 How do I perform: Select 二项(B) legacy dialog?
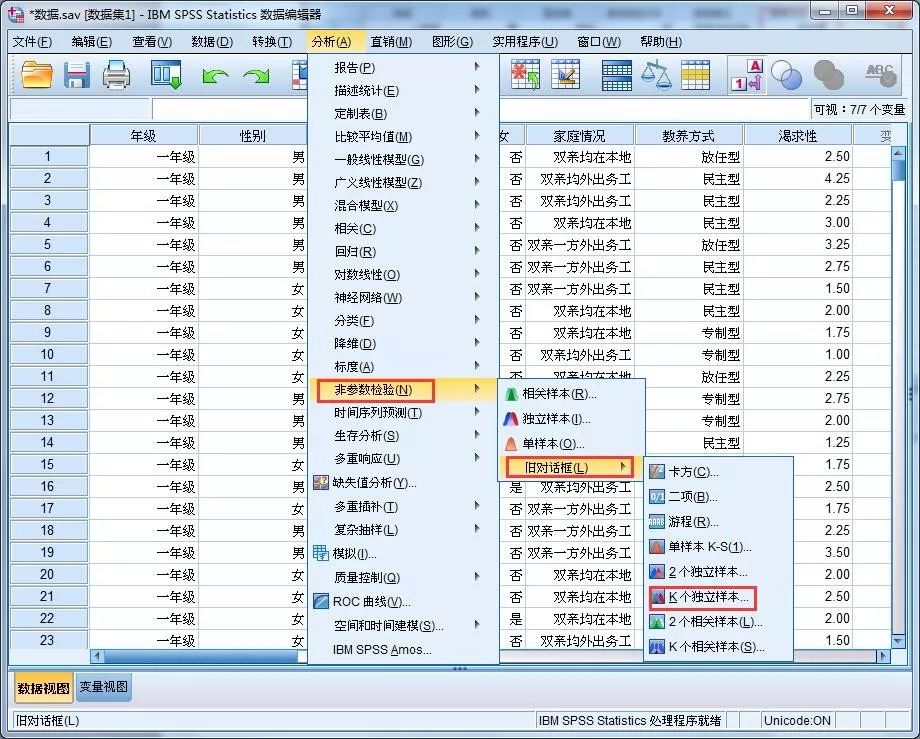tap(693, 497)
